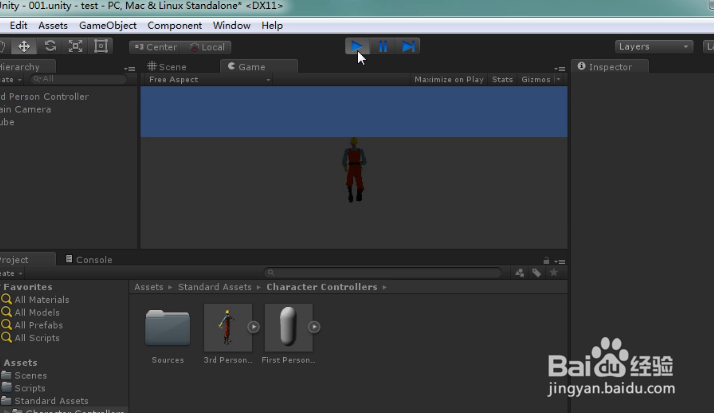Toggle pivot mode Center button
714x413 pixels.
coord(155,47)
